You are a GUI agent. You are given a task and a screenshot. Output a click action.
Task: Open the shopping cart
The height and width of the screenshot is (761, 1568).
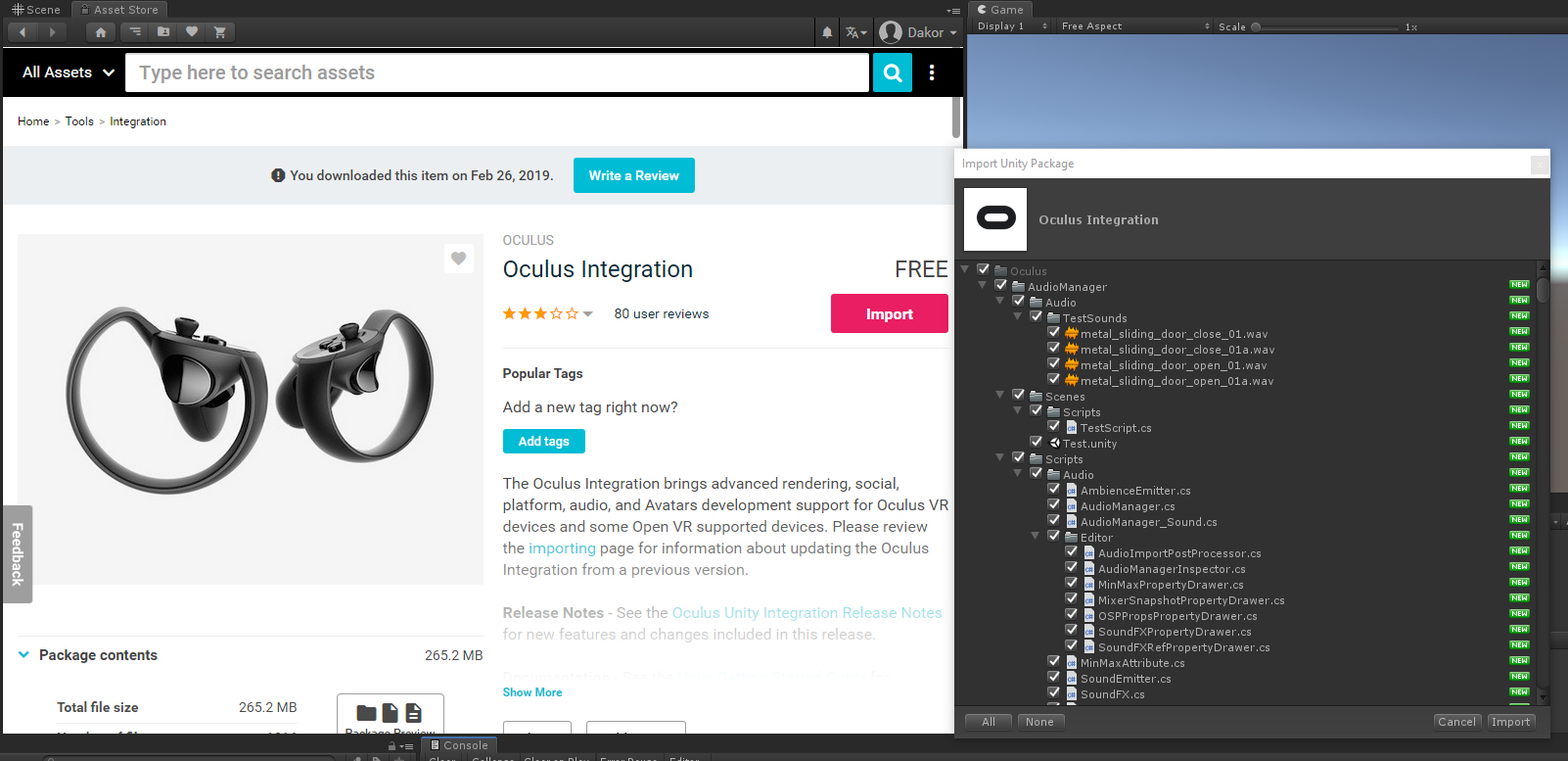220,32
